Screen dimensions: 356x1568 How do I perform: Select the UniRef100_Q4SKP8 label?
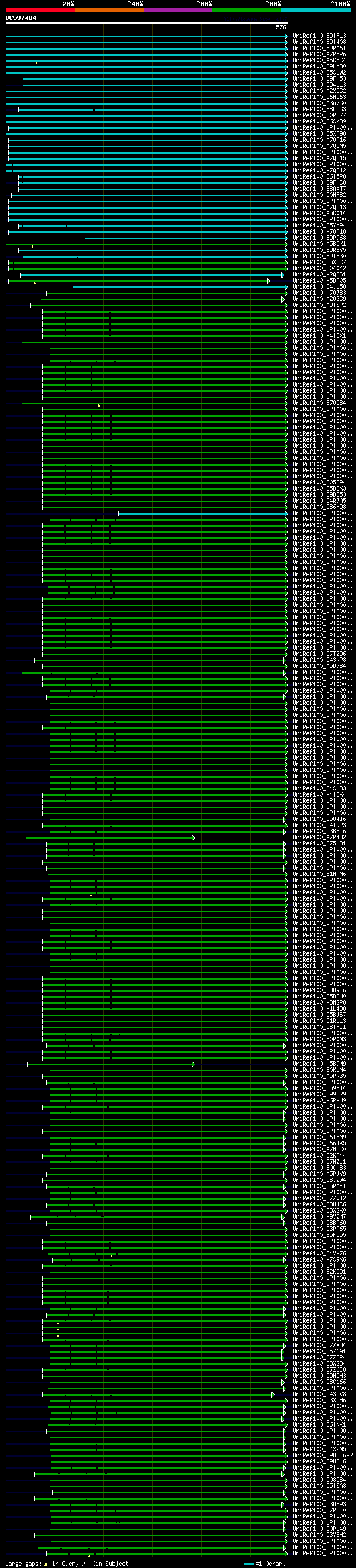click(x=319, y=660)
